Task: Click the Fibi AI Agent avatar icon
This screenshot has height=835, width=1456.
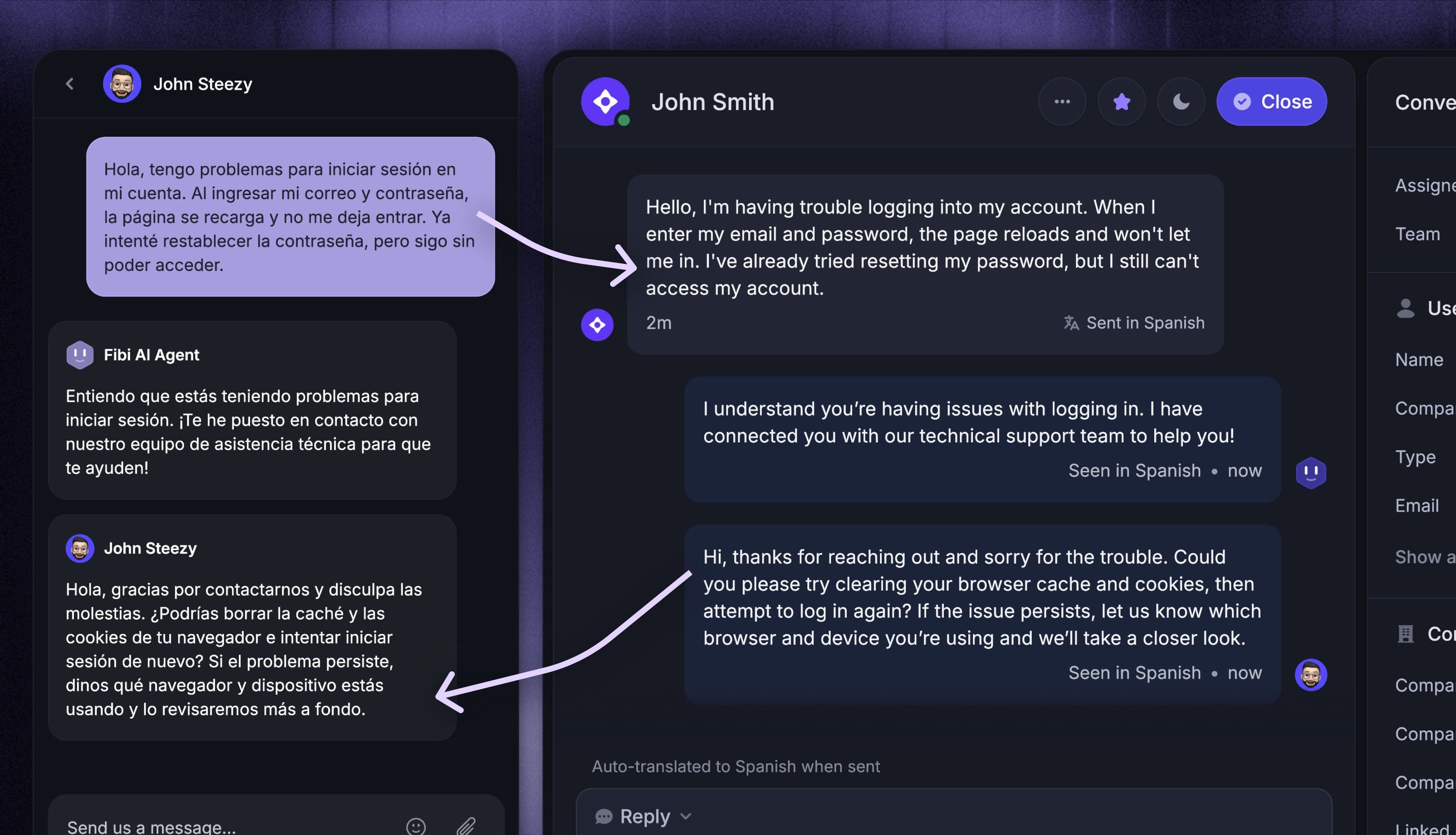Action: pyautogui.click(x=80, y=355)
